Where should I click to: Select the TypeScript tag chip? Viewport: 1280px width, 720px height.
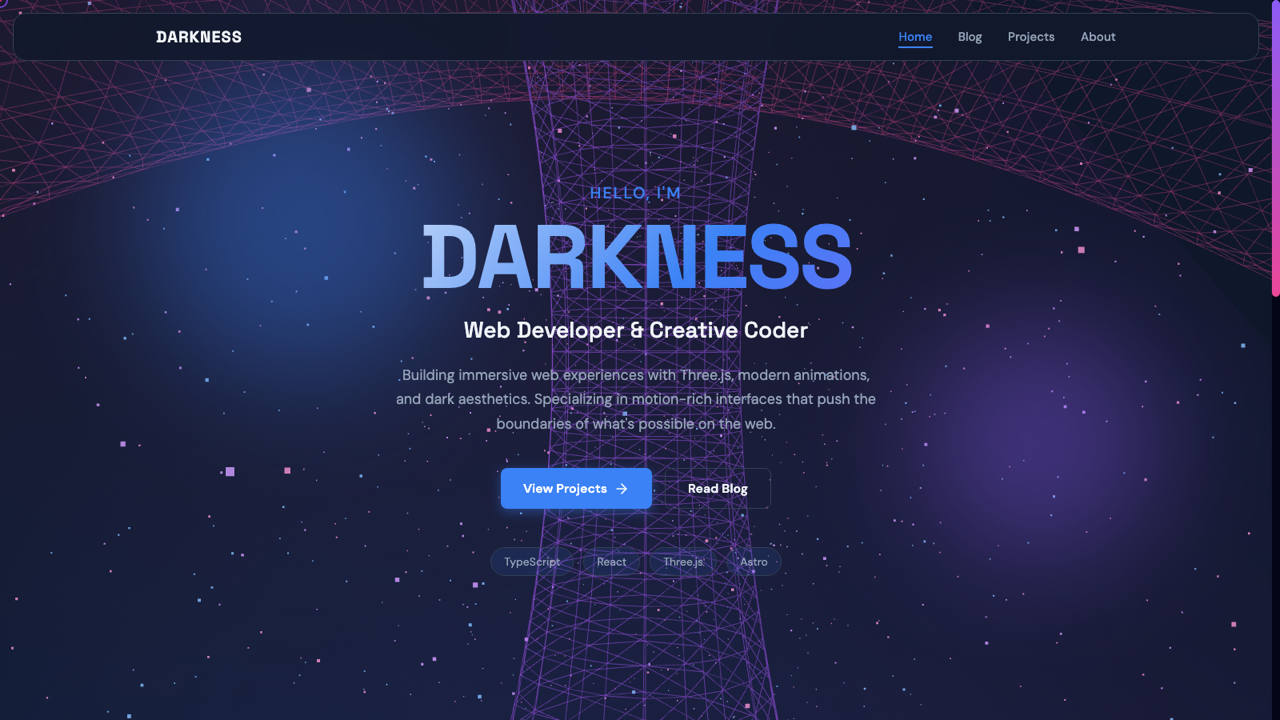532,562
